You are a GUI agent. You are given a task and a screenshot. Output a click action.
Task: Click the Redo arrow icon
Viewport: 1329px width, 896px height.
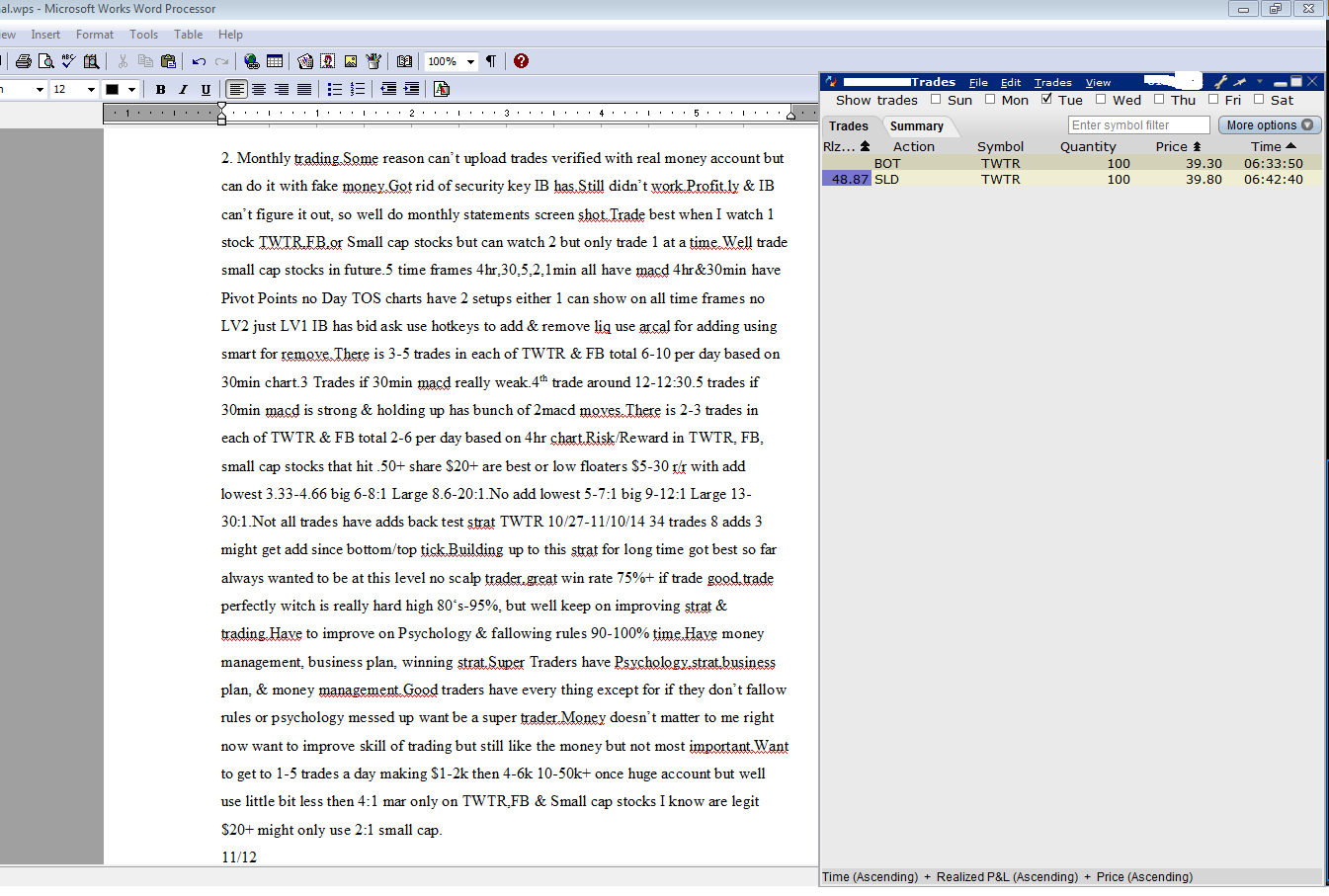[221, 61]
